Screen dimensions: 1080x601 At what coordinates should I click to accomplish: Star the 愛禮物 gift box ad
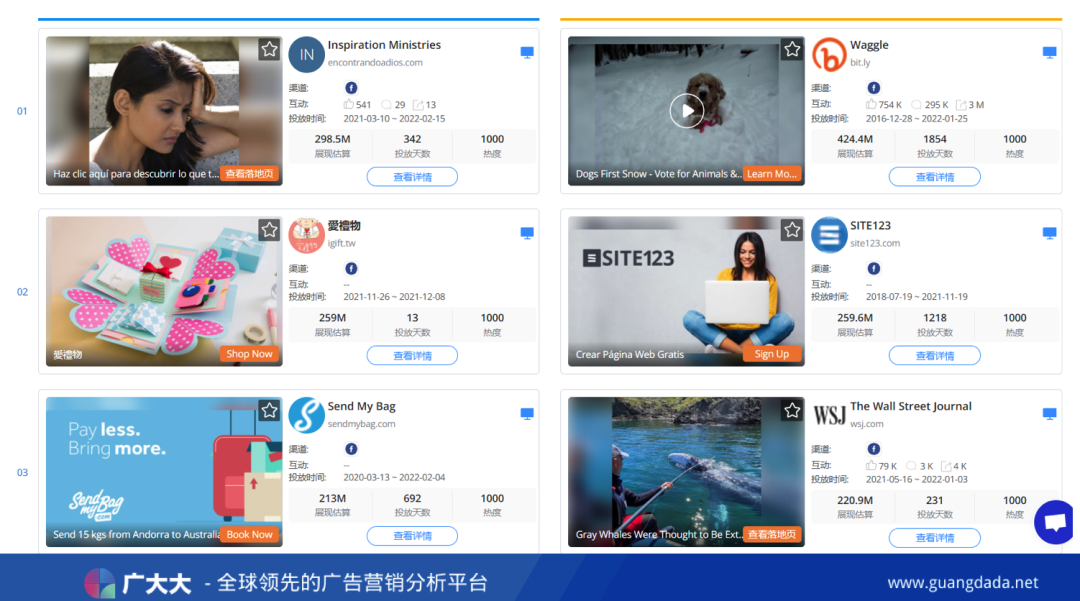click(x=269, y=230)
